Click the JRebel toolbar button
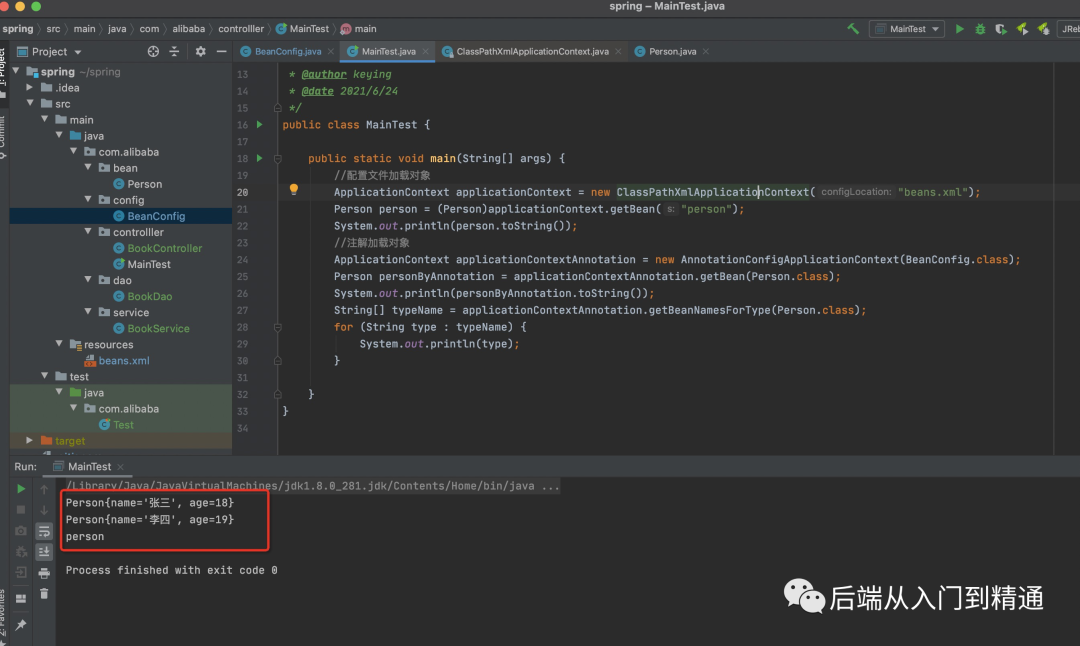Screen dimensions: 1080x646 tap(1070, 29)
